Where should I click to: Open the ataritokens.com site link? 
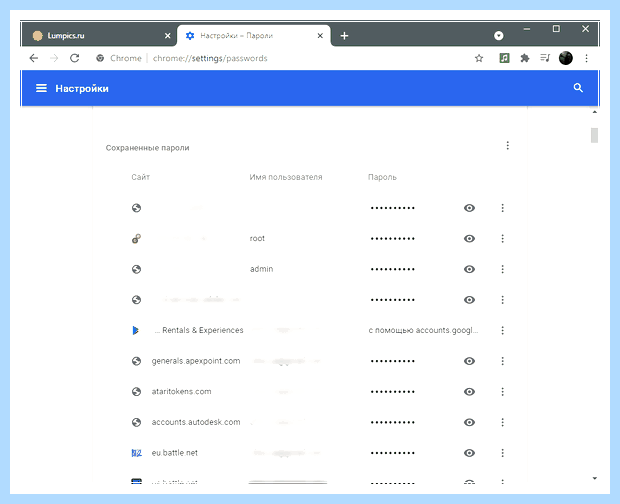tap(181, 391)
